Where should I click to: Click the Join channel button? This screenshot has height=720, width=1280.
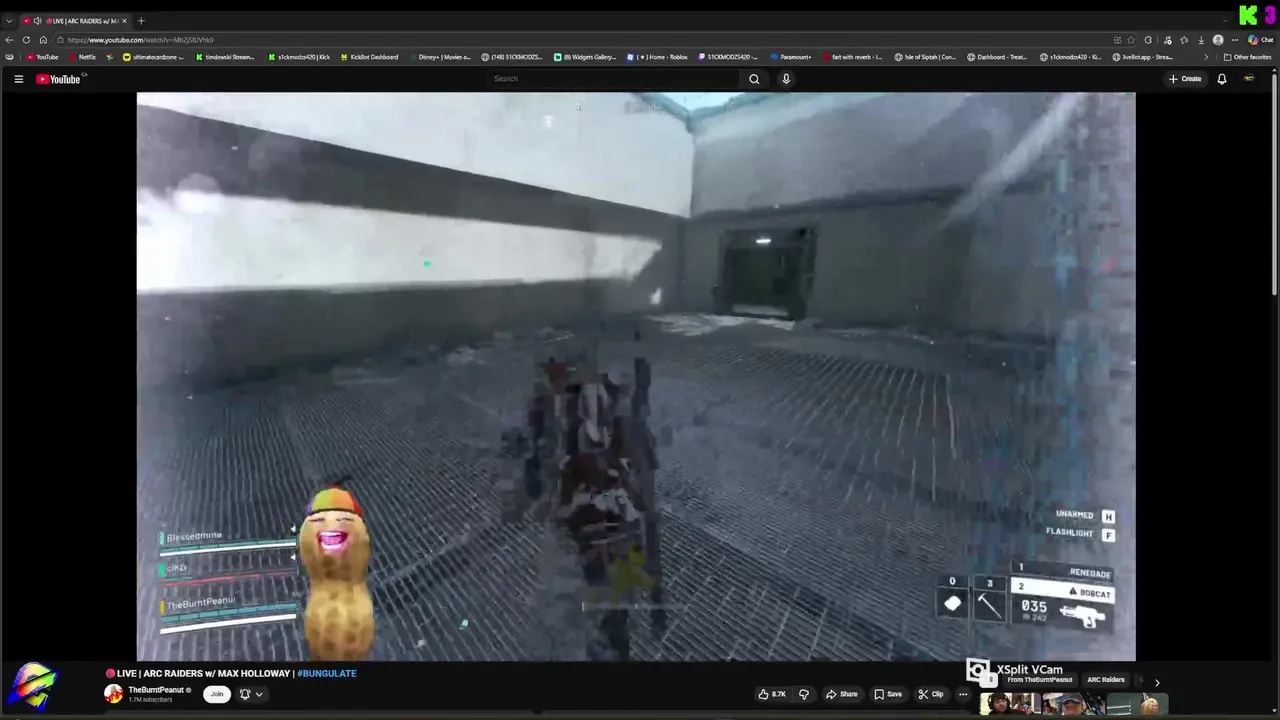pyautogui.click(x=216, y=694)
